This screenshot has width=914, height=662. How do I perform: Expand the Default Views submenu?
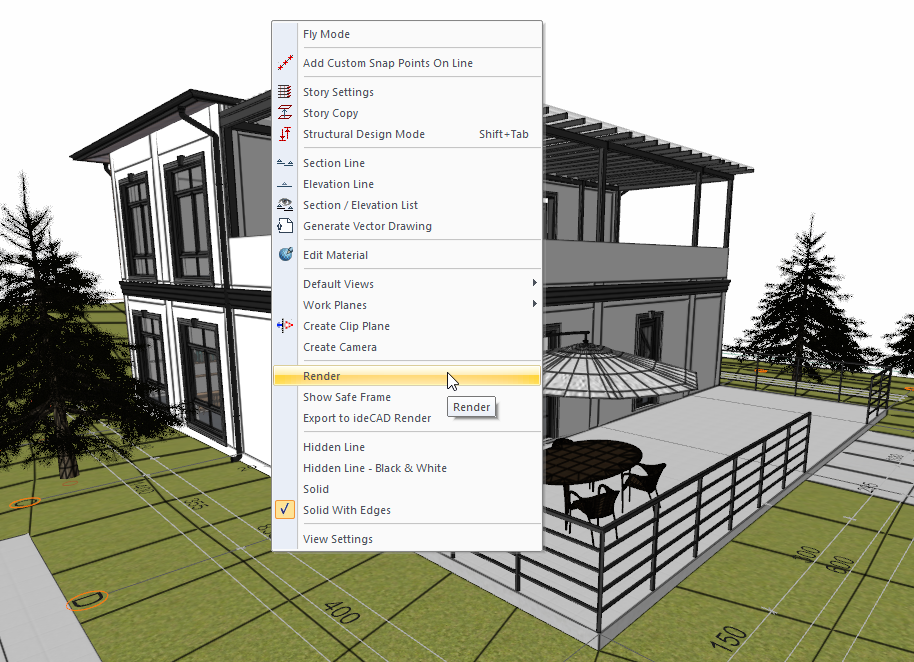[338, 283]
